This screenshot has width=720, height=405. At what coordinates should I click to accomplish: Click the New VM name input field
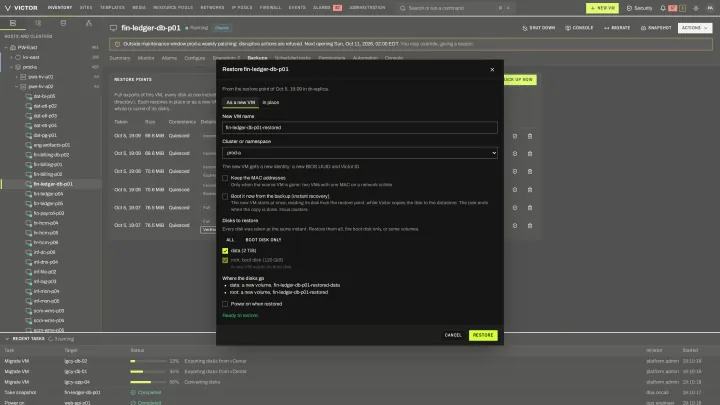tap(360, 128)
